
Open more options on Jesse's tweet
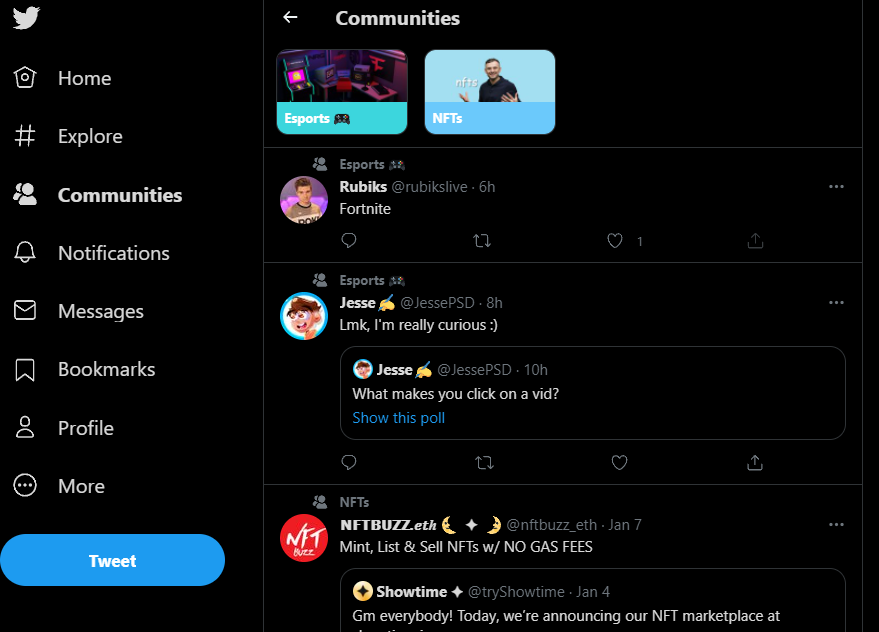point(836,303)
